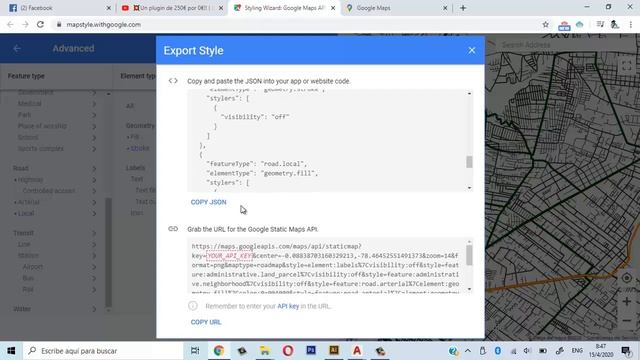Open Adobe Acrobat from the taskbar
The height and width of the screenshot is (360, 640).
click(x=357, y=351)
